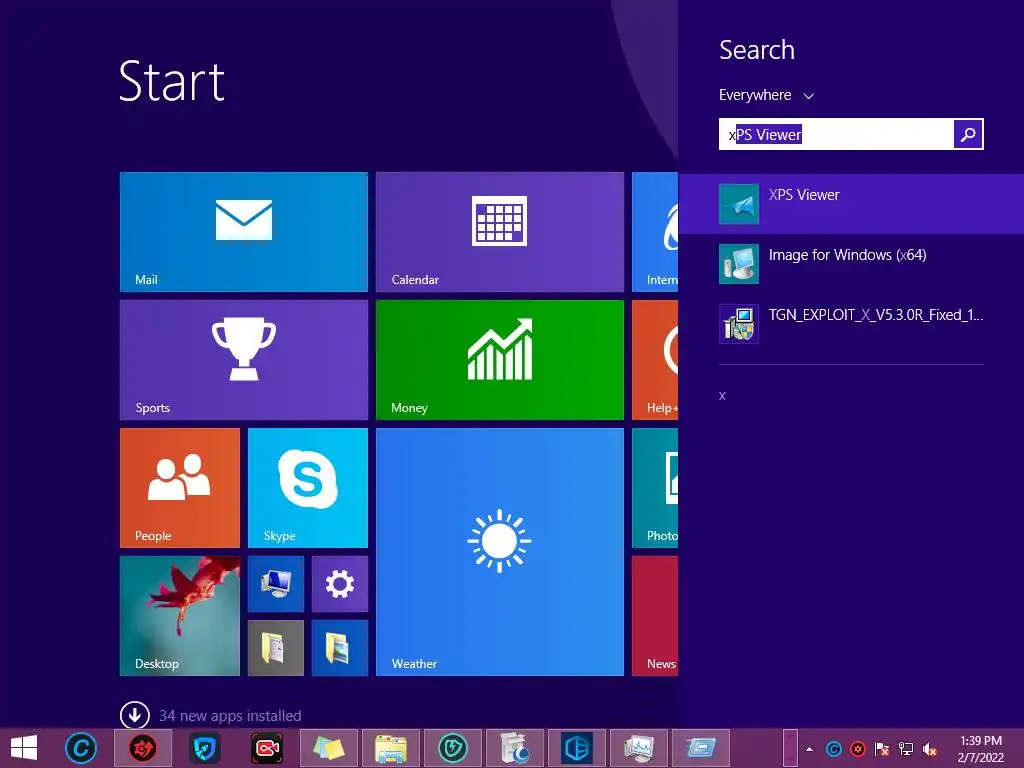Viewport: 1024px width, 768px height.
Task: Click the Windows Start button in taskbar
Action: pos(24,748)
